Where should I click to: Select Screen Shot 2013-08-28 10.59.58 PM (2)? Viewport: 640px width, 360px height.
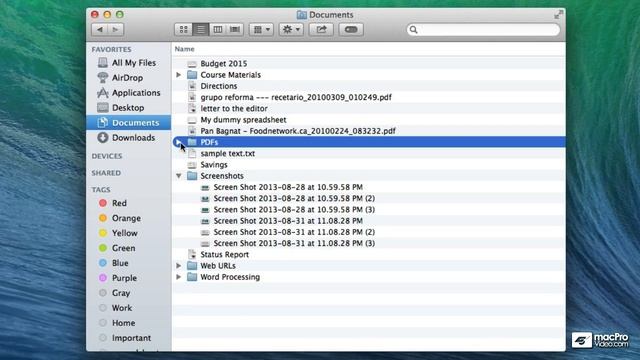(x=294, y=198)
